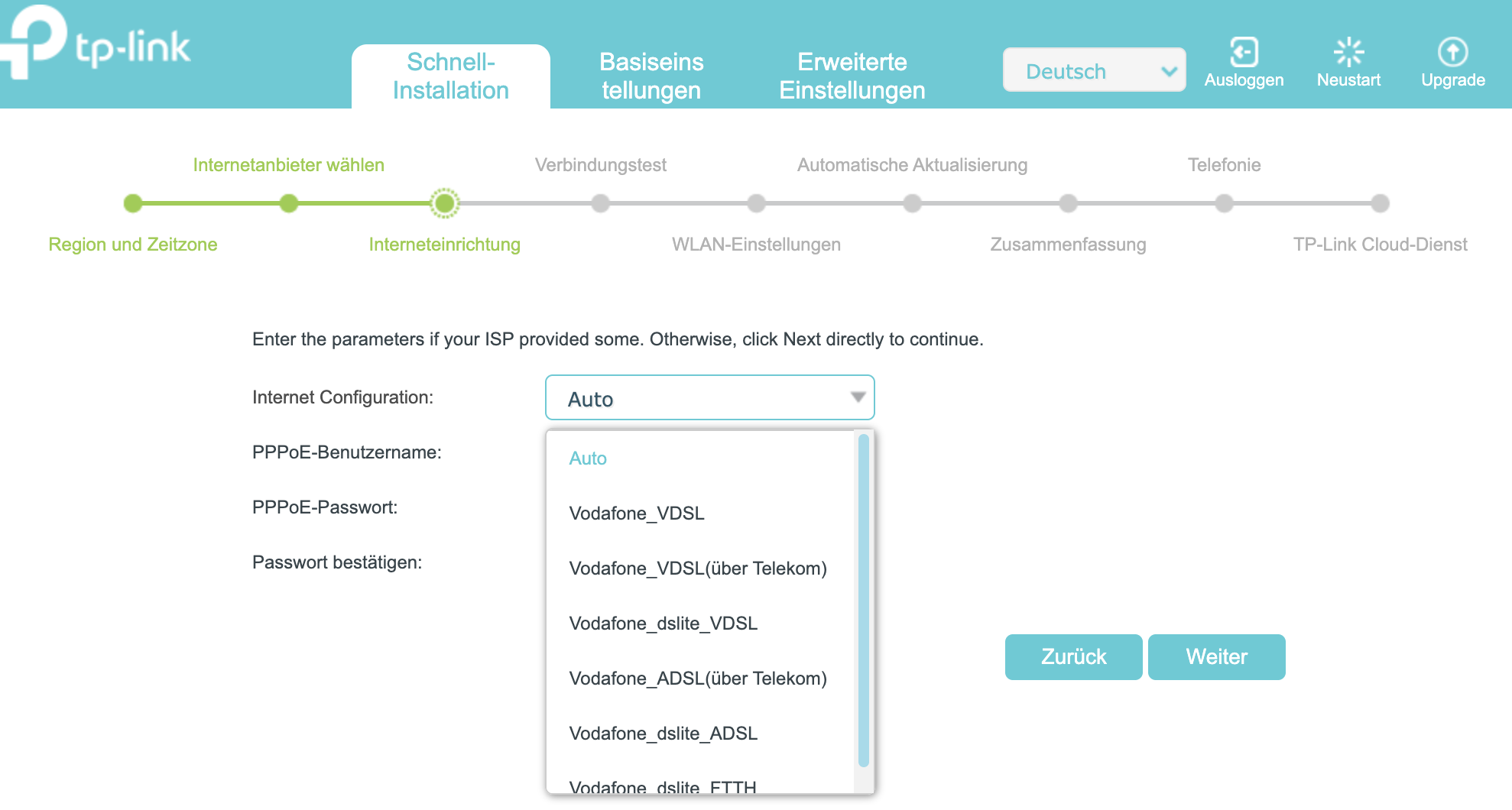The height and width of the screenshot is (810, 1512).
Task: Open the Deutsch language dropdown
Action: pyautogui.click(x=1094, y=70)
